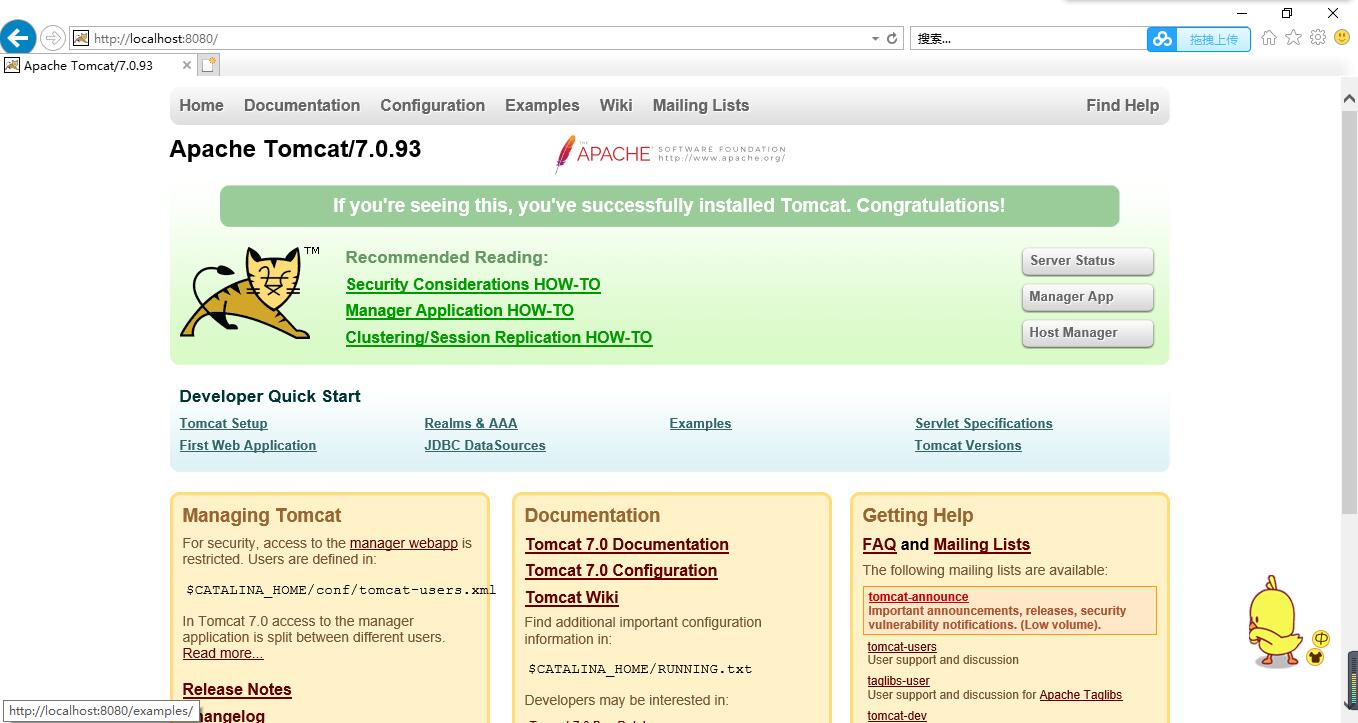The width and height of the screenshot is (1358, 723).
Task: Click Read more... under Managing Tomcat
Action: click(x=223, y=653)
